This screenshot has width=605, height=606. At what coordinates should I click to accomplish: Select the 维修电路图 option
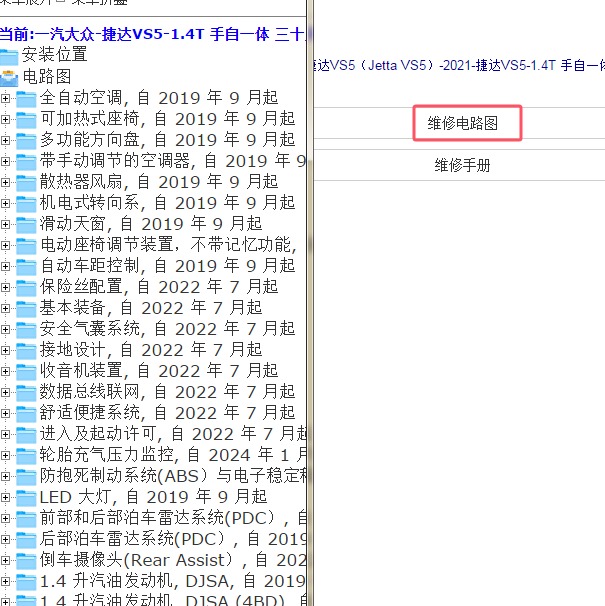coord(463,124)
